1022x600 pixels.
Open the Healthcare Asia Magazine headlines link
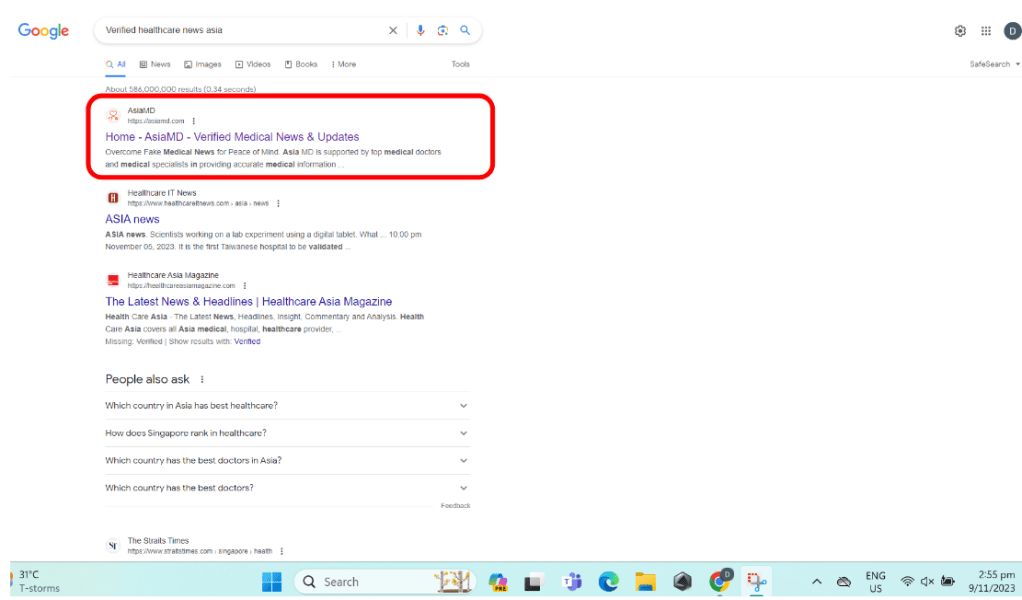pyautogui.click(x=248, y=301)
